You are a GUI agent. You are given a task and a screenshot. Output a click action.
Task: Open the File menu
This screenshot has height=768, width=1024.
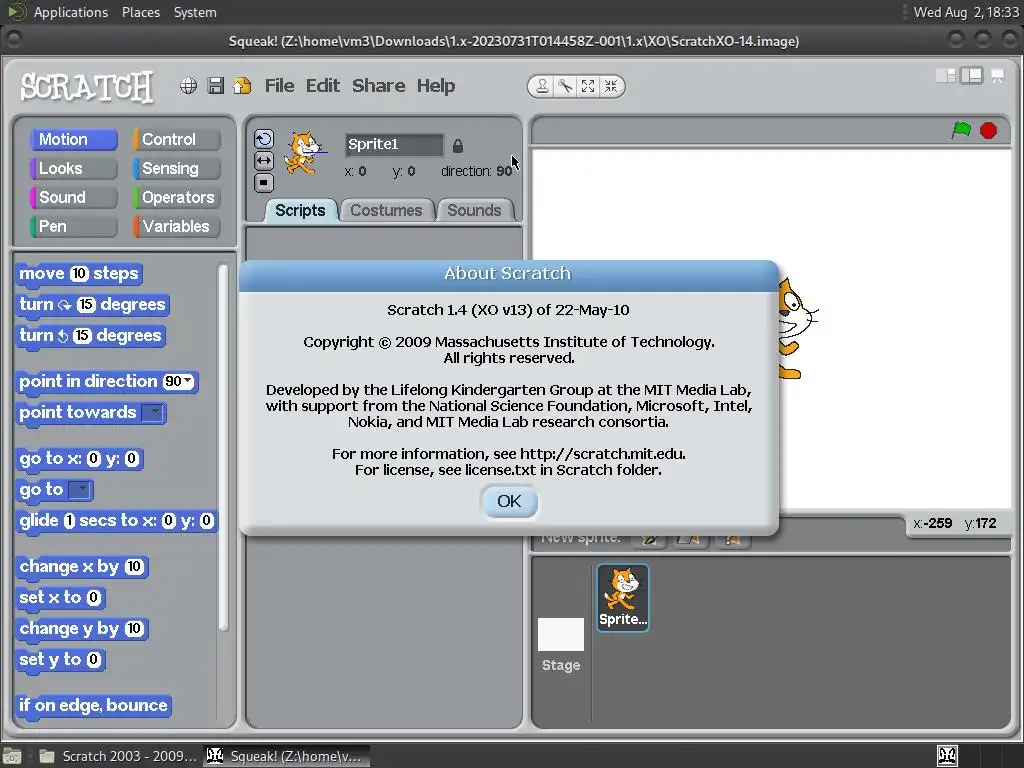pyautogui.click(x=280, y=86)
